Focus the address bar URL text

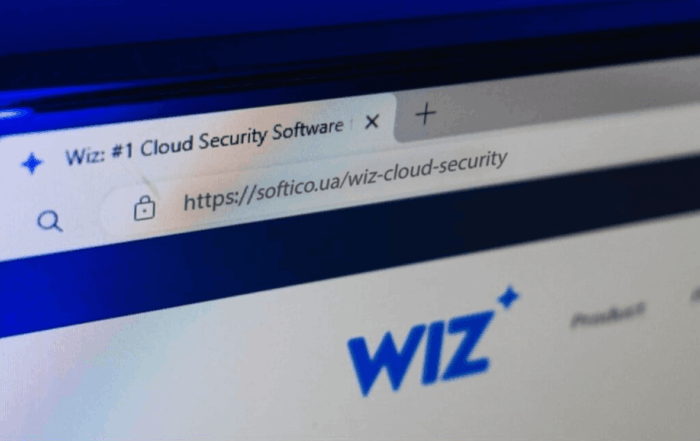[x=345, y=180]
